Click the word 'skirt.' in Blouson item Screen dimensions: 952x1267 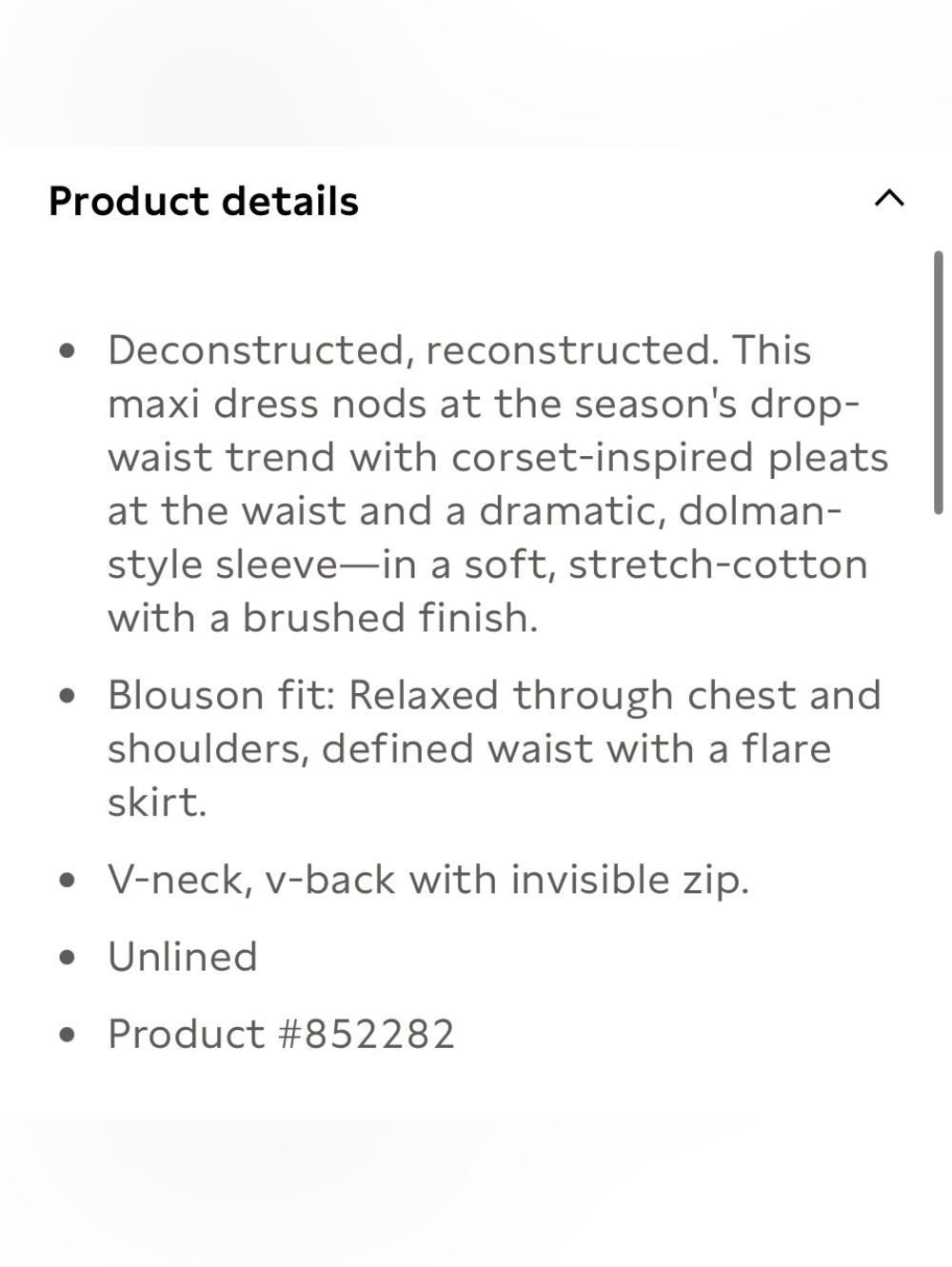point(157,802)
